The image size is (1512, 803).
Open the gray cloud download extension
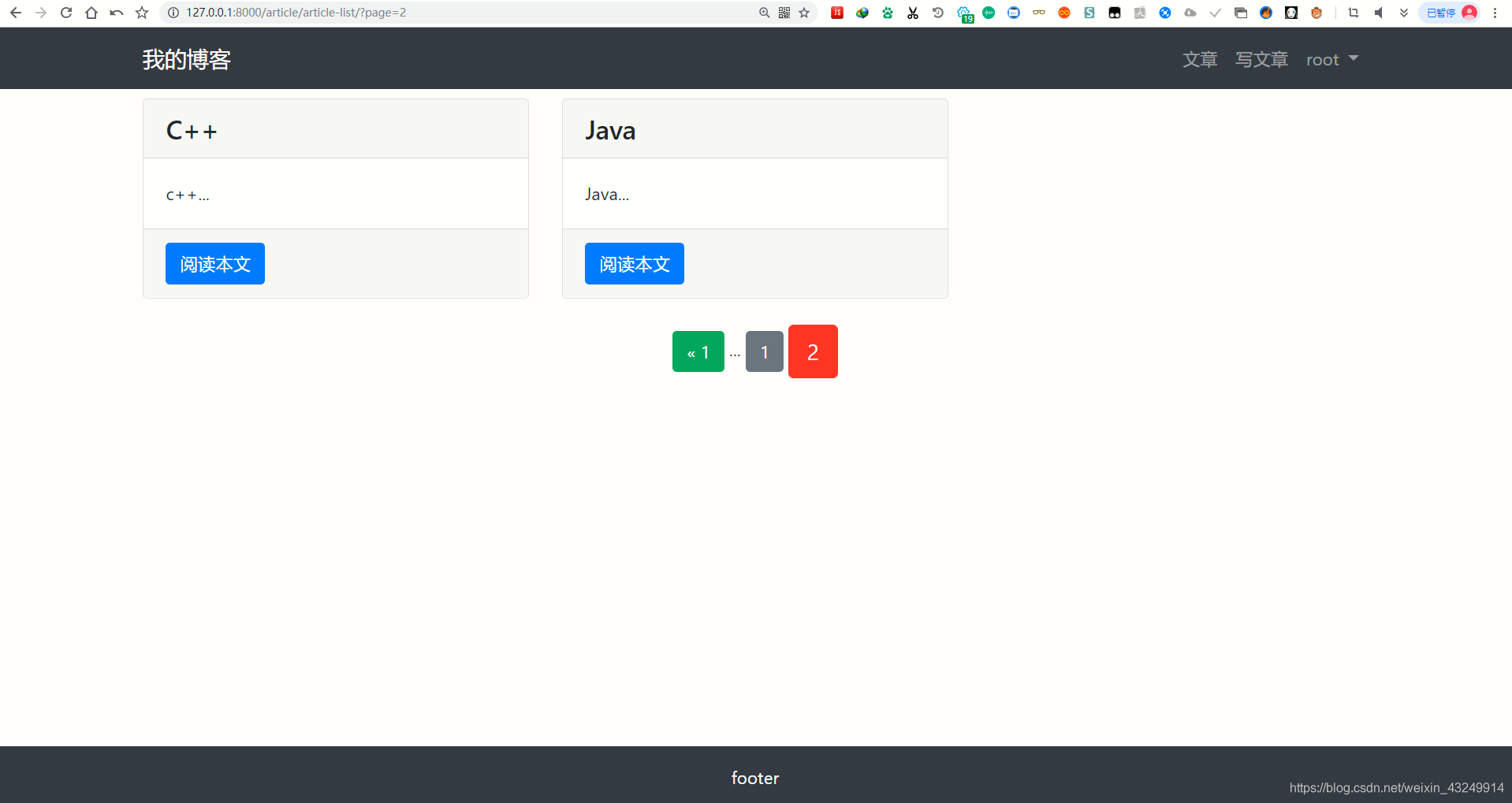(x=1190, y=13)
